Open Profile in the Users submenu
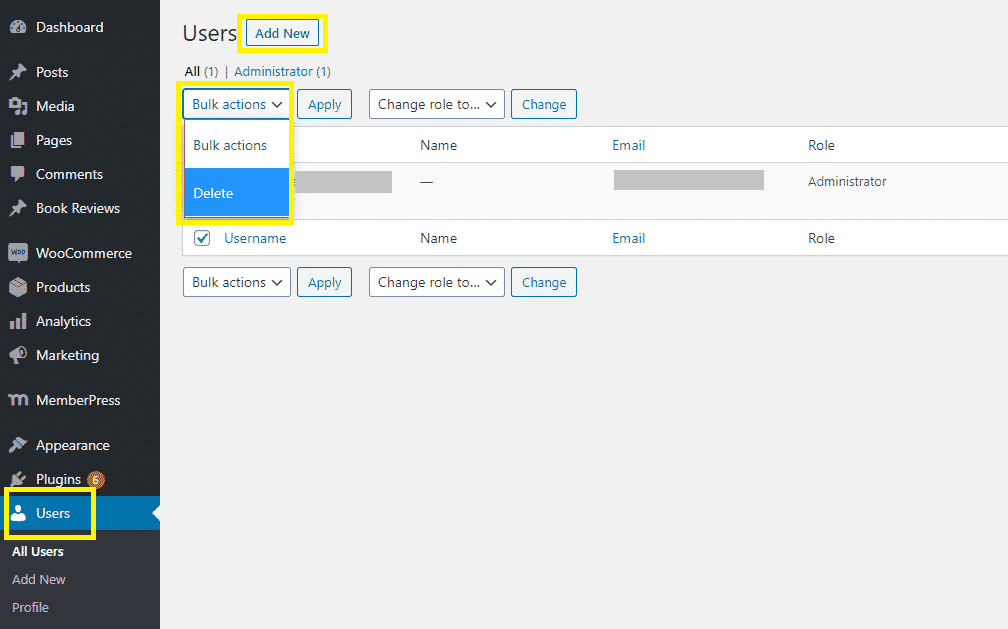The width and height of the screenshot is (1008, 629). pyautogui.click(x=30, y=608)
